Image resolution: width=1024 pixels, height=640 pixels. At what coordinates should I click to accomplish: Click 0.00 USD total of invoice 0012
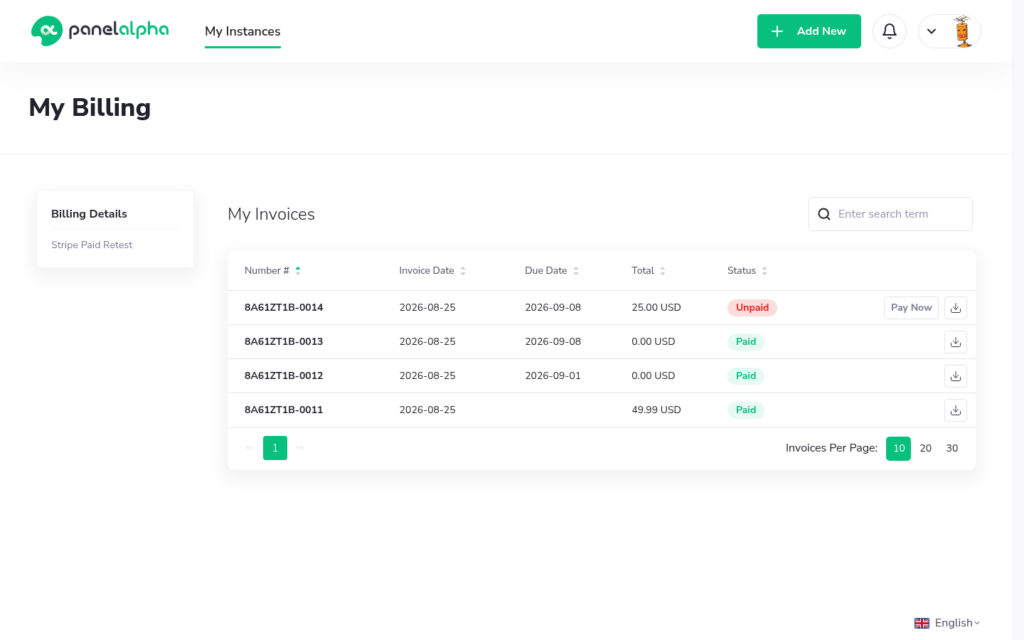click(653, 376)
